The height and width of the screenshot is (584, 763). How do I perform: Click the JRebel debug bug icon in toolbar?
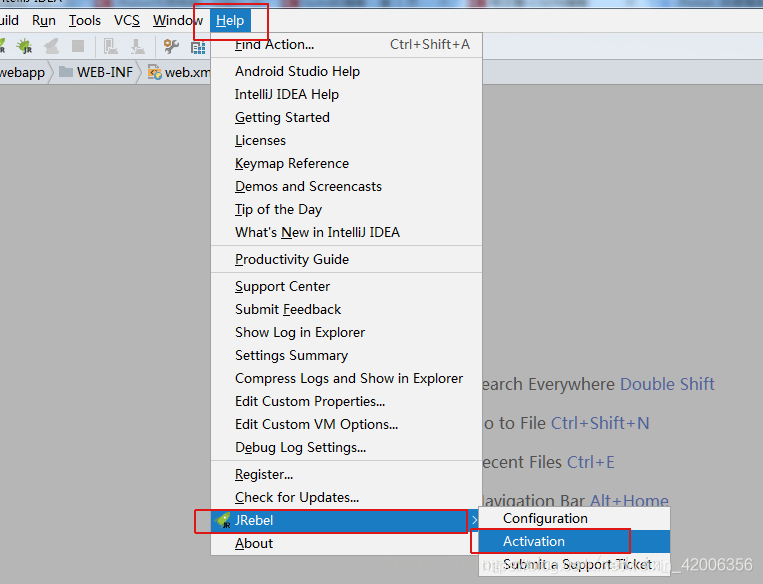point(24,47)
